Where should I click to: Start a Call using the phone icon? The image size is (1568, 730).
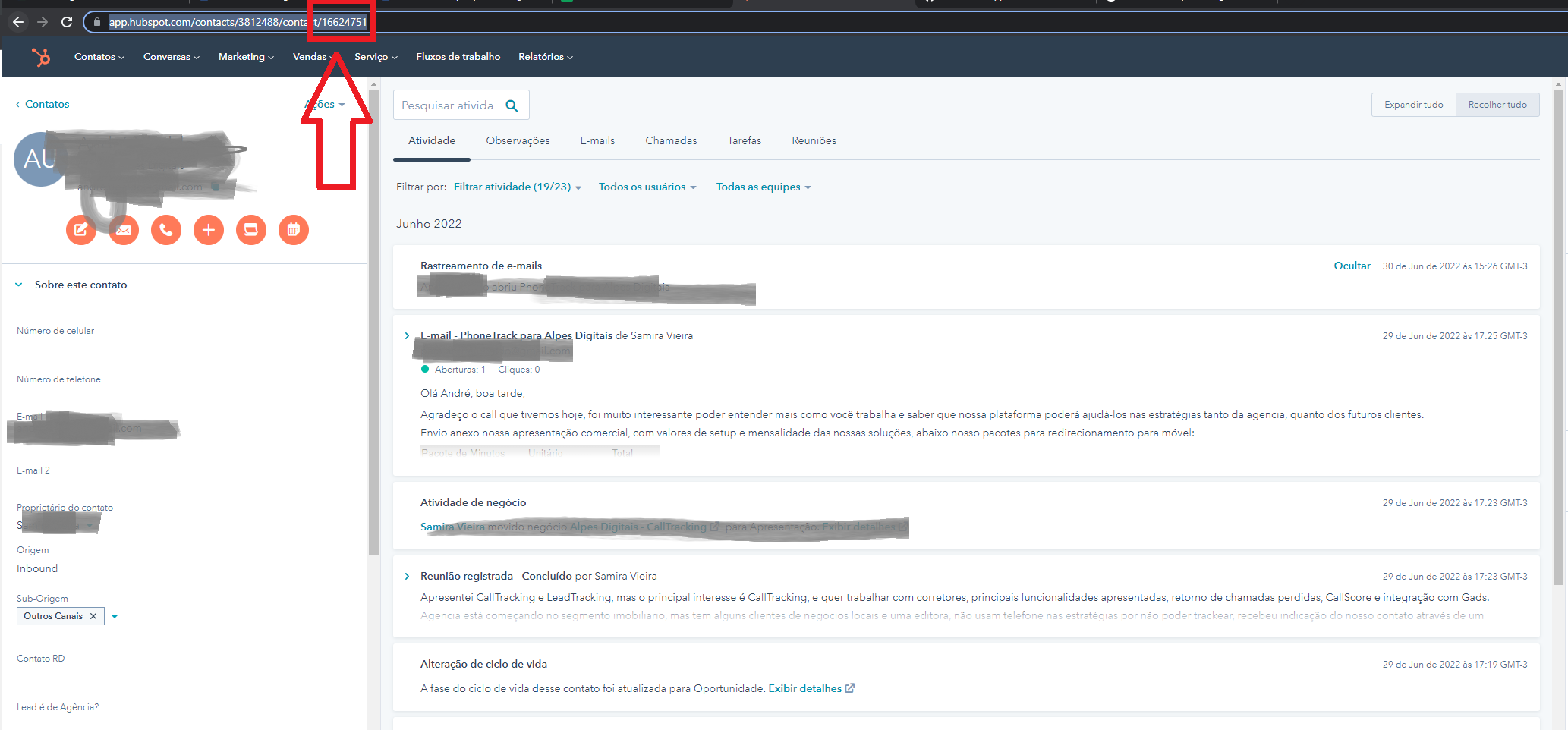(166, 230)
